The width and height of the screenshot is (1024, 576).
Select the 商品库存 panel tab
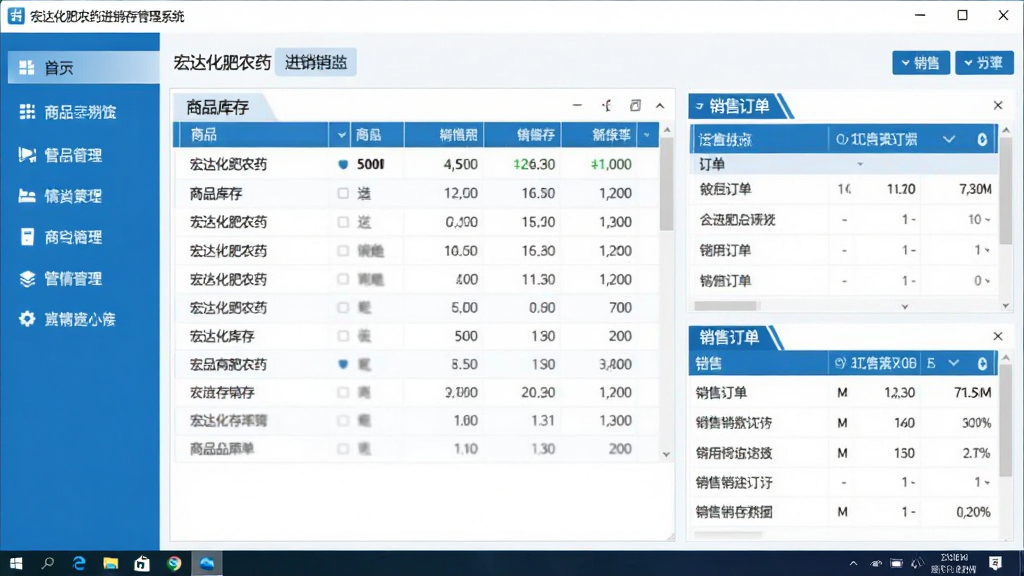click(x=217, y=107)
